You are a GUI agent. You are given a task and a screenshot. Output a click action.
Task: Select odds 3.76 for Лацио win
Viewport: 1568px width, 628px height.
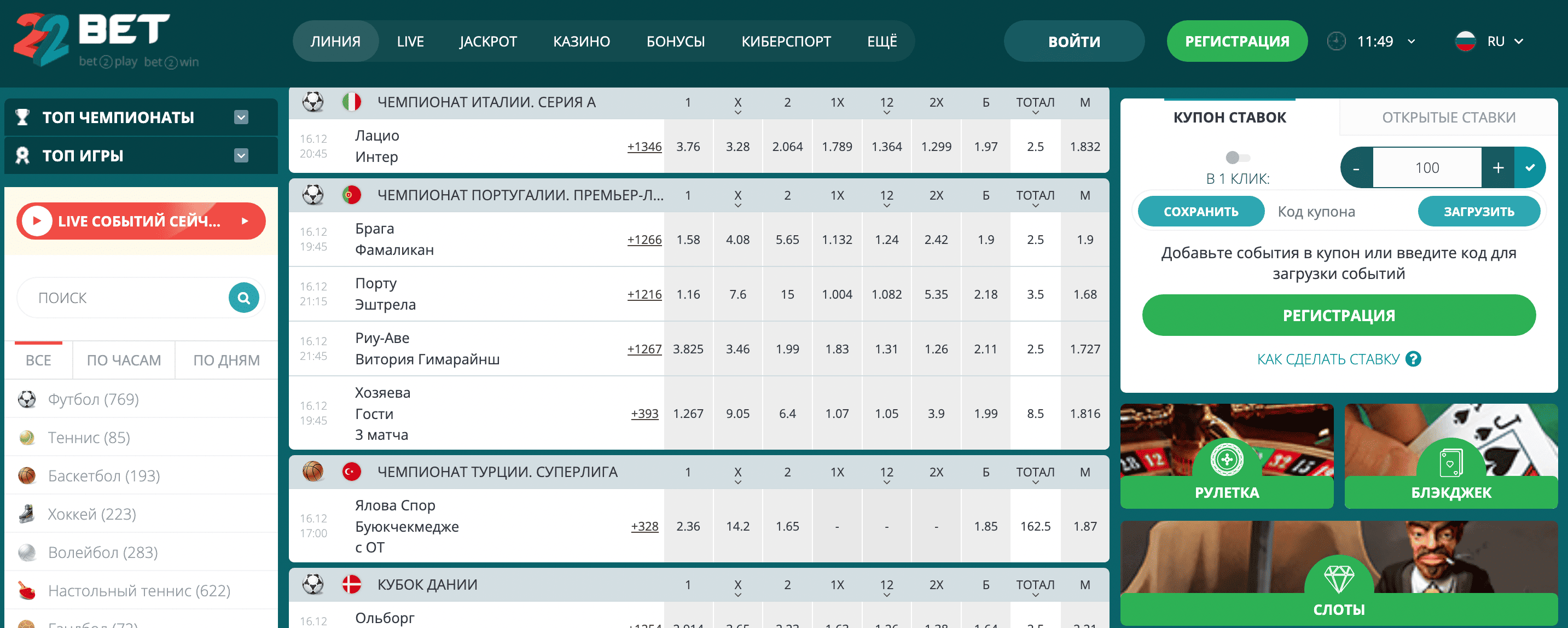pyautogui.click(x=688, y=147)
